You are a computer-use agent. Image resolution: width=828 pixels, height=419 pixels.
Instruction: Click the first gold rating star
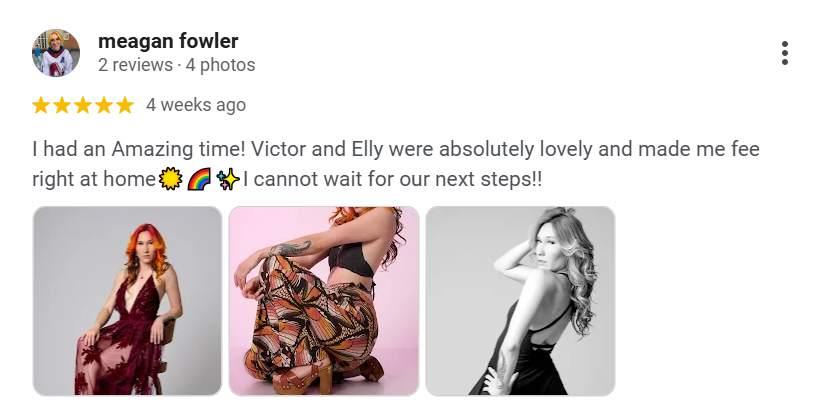click(x=41, y=105)
